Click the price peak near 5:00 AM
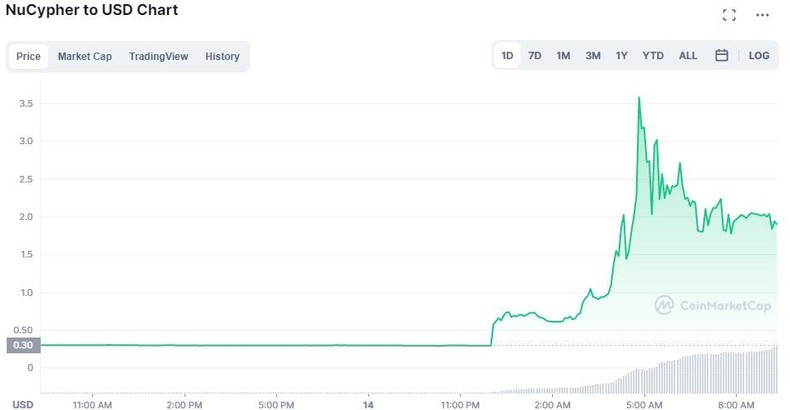This screenshot has width=790, height=410. pos(639,98)
